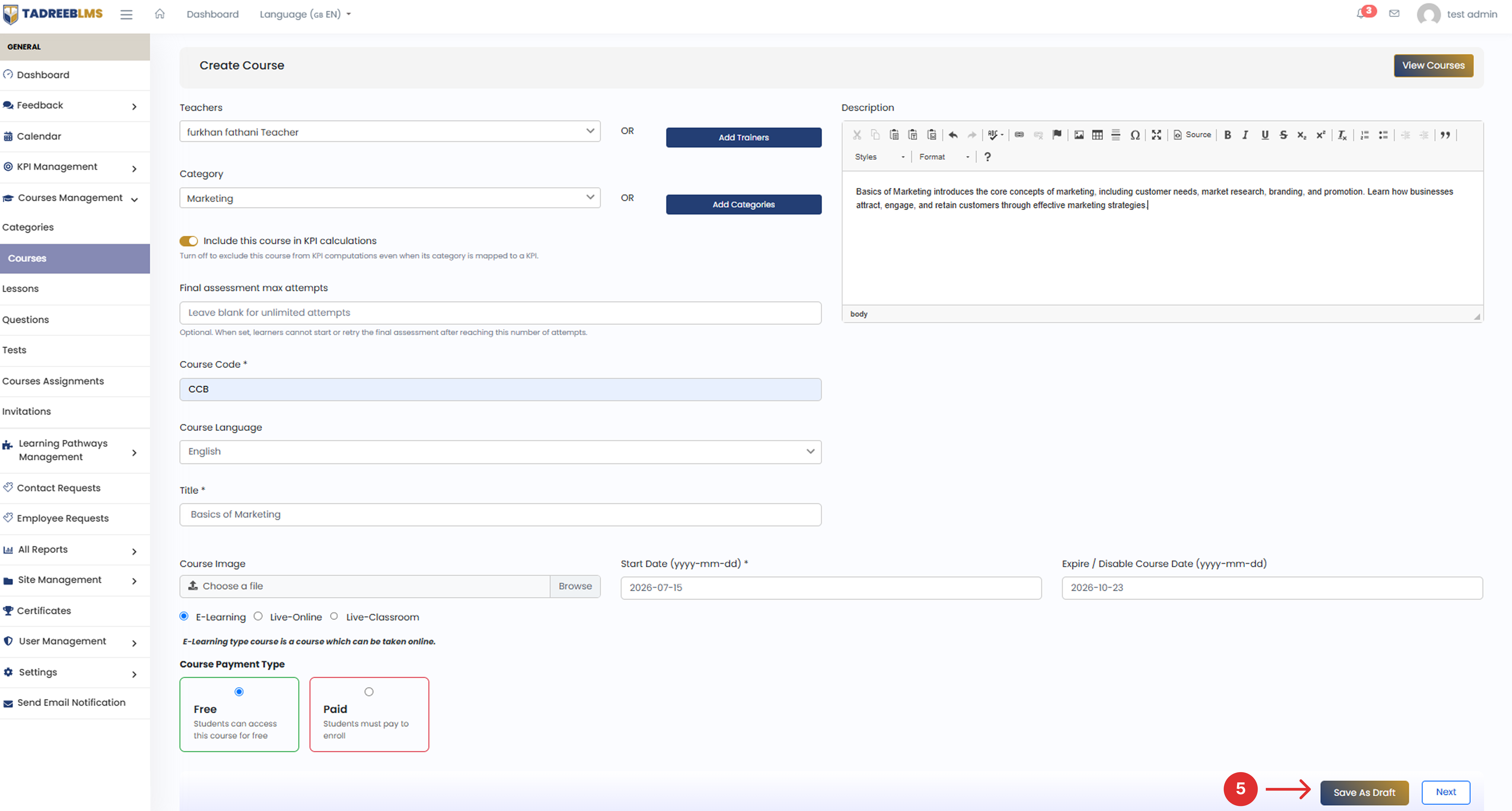1512x811 pixels.
Task: Insert an anchor using the flag icon
Action: (1057, 135)
